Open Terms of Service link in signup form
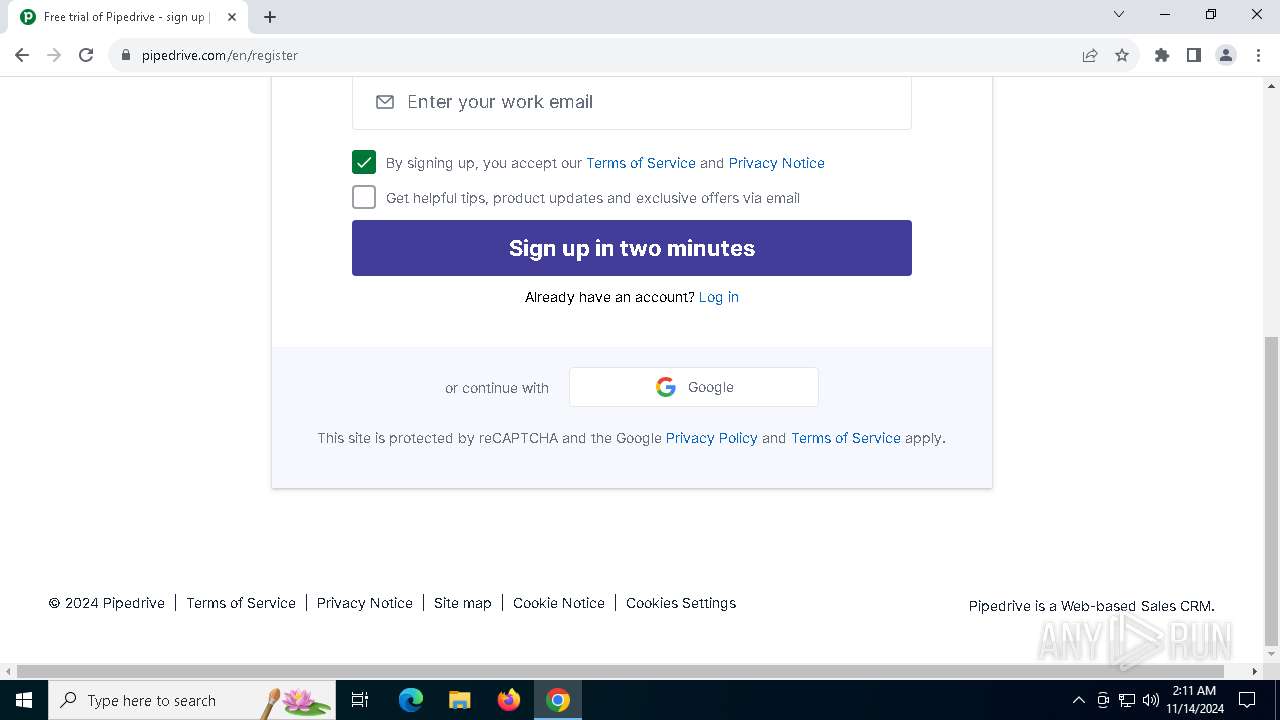The width and height of the screenshot is (1280, 720). (641, 163)
